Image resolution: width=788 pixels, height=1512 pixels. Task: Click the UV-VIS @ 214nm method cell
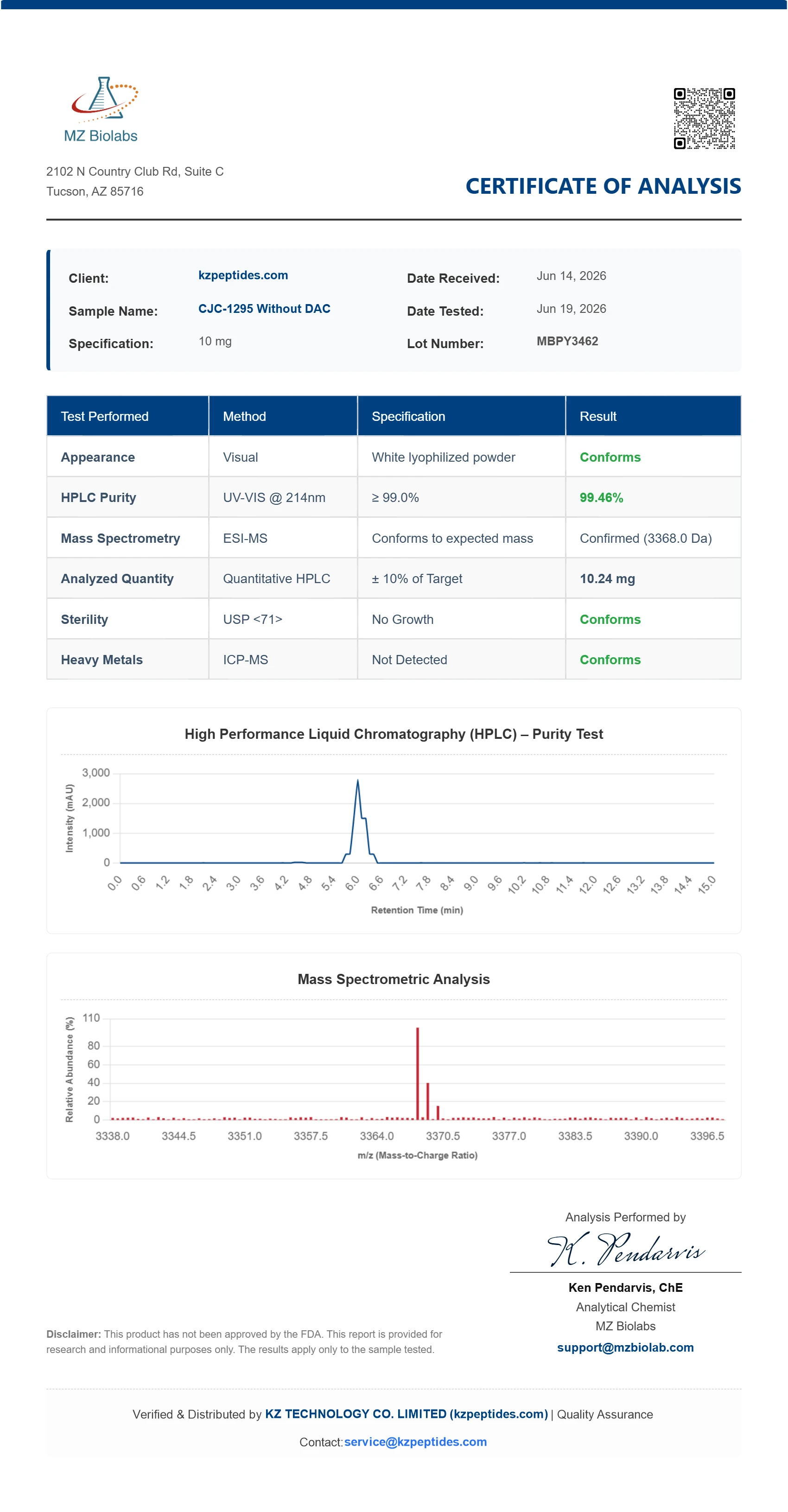(273, 498)
